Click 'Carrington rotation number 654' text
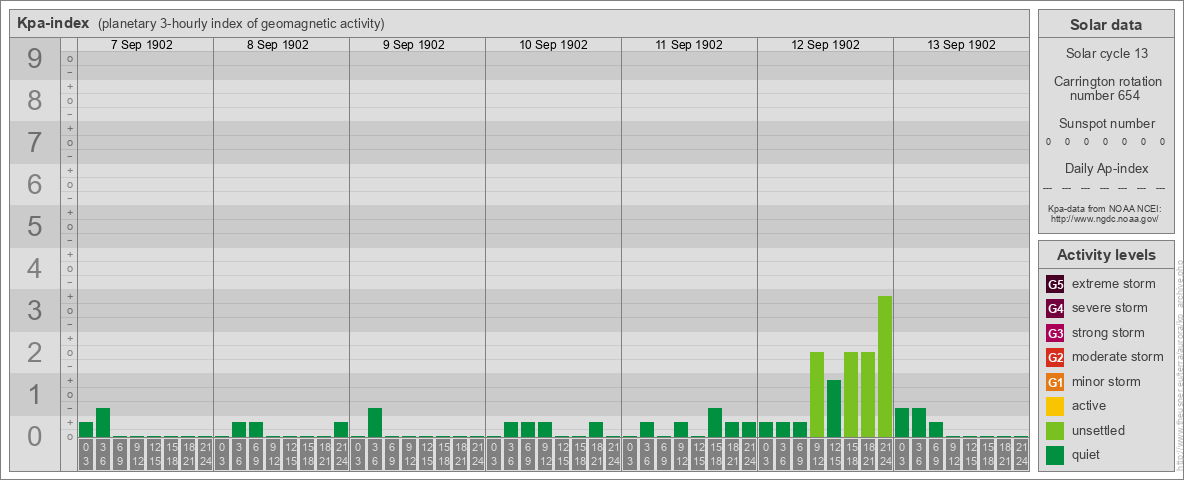This screenshot has width=1184, height=480. [x=1106, y=88]
